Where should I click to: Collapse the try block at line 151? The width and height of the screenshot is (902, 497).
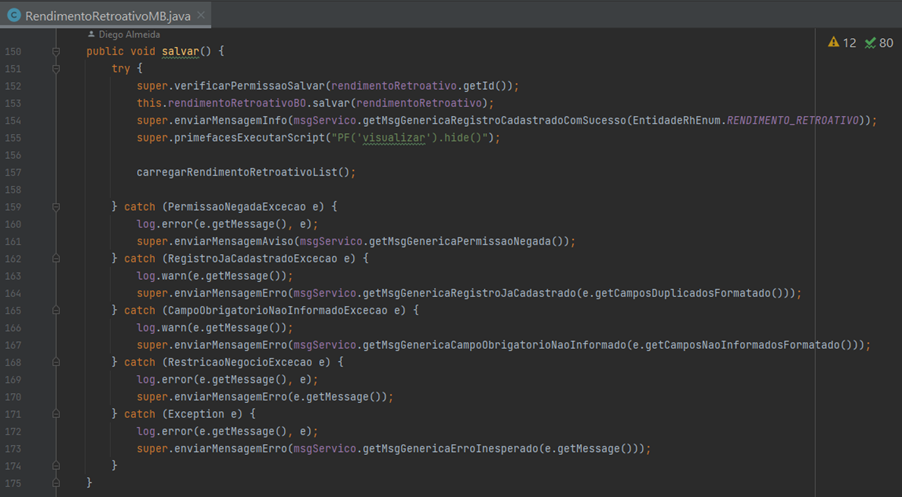pos(56,69)
